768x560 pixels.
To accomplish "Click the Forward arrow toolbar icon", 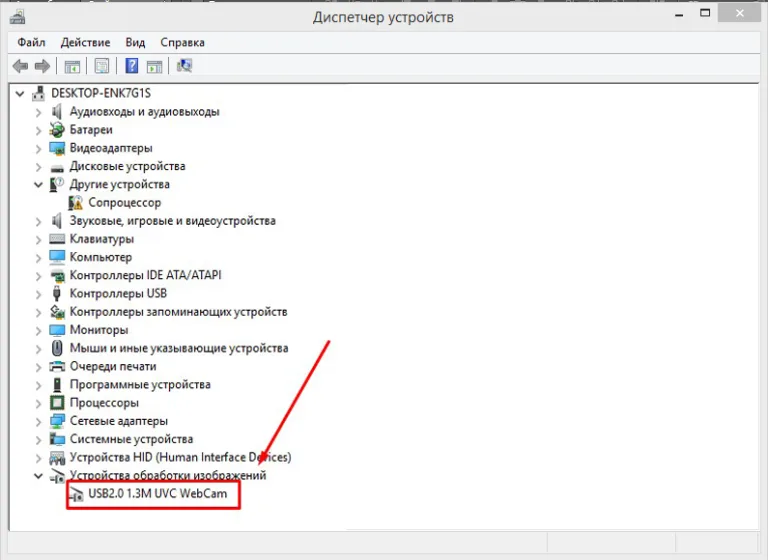I will click(43, 66).
